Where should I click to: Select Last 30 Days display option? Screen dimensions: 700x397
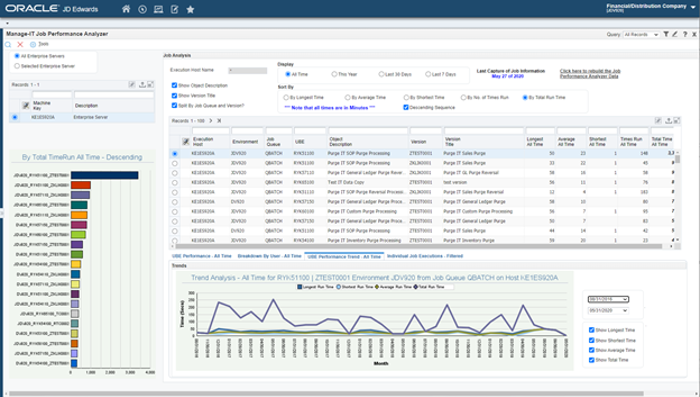(381, 74)
